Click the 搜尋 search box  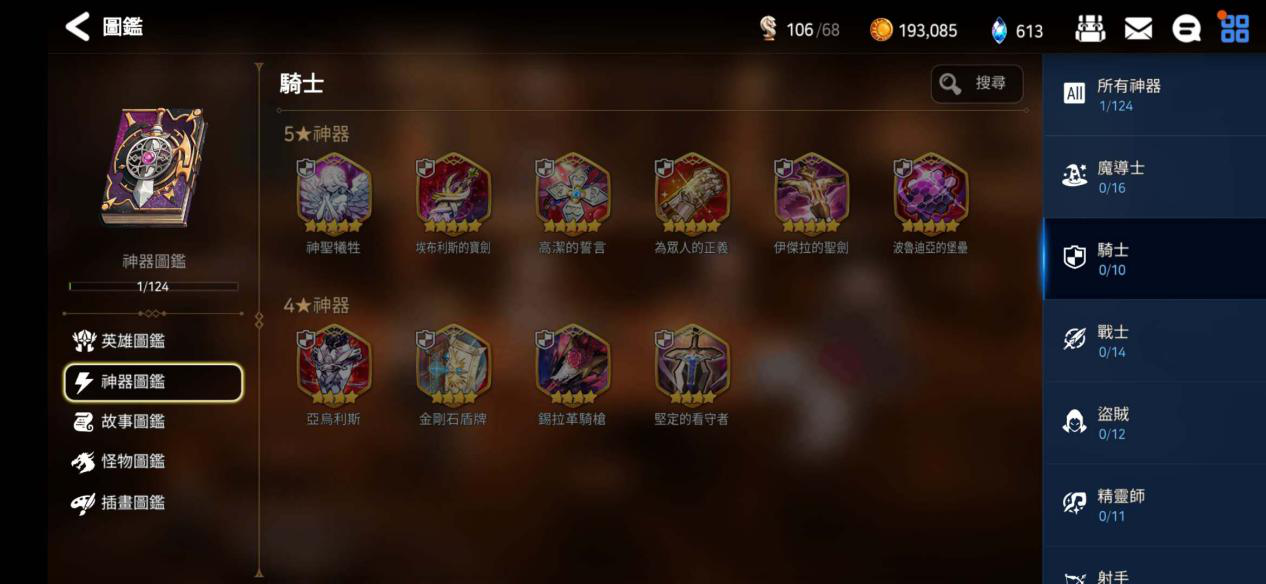(x=977, y=84)
